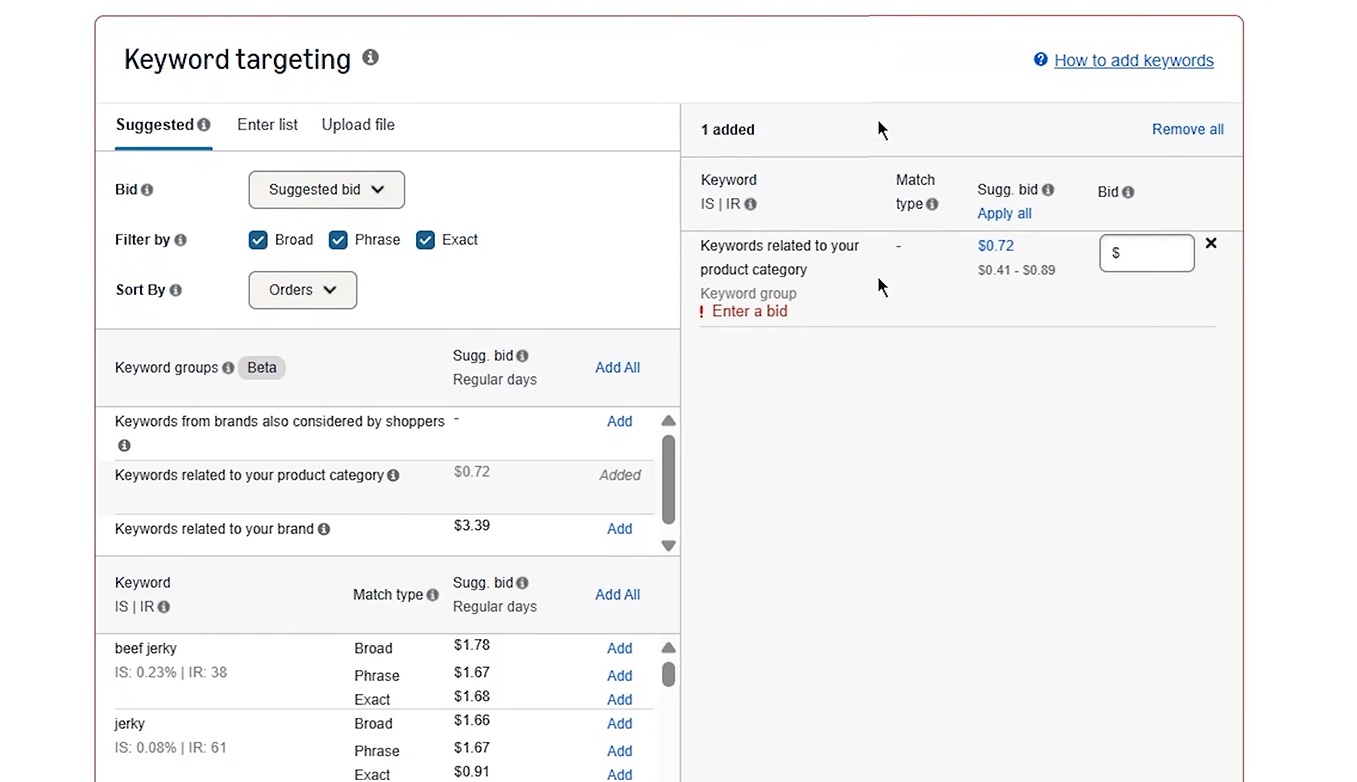The width and height of the screenshot is (1357, 782).
Task: Switch to the Enter list tab
Action: click(267, 125)
